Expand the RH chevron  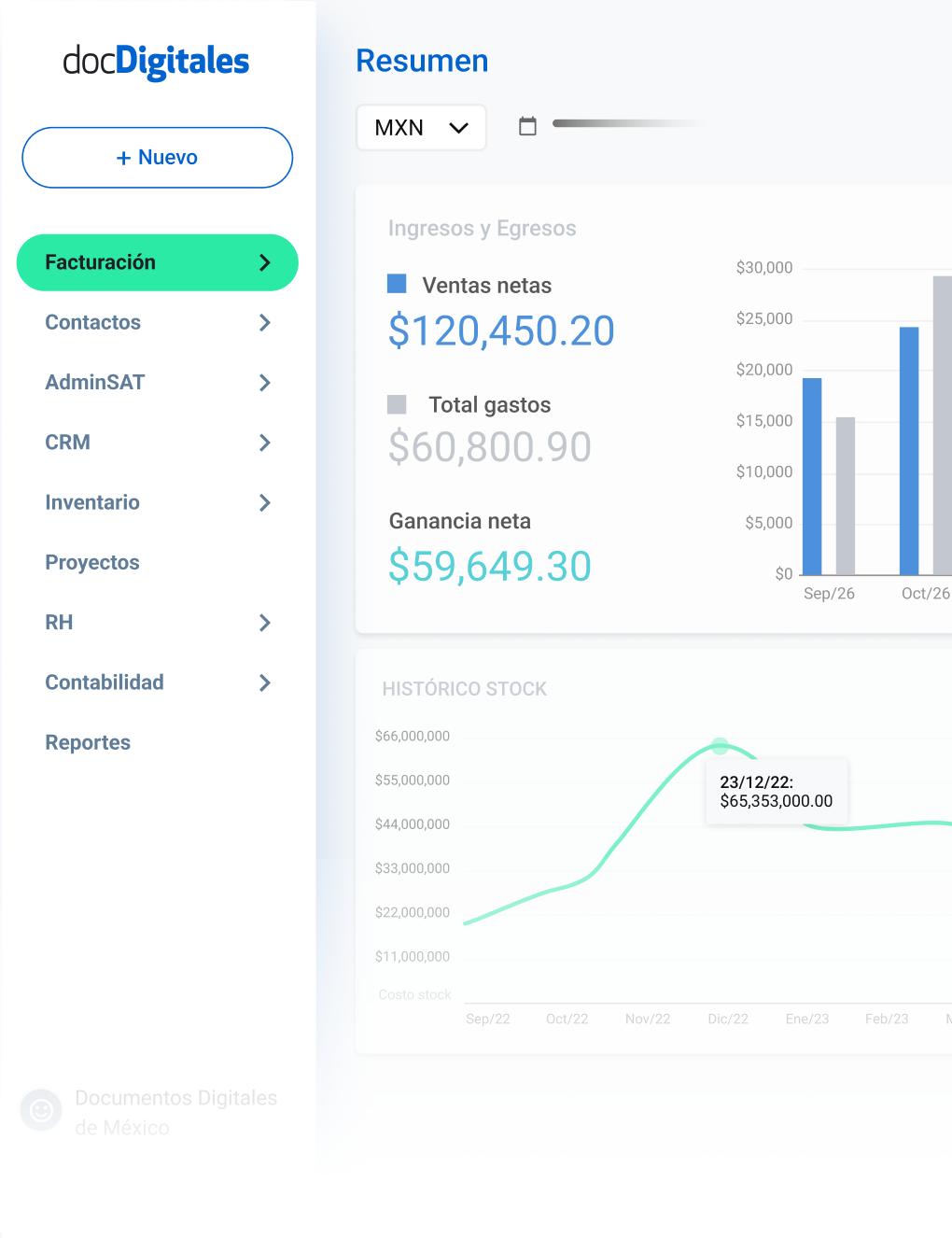point(265,623)
